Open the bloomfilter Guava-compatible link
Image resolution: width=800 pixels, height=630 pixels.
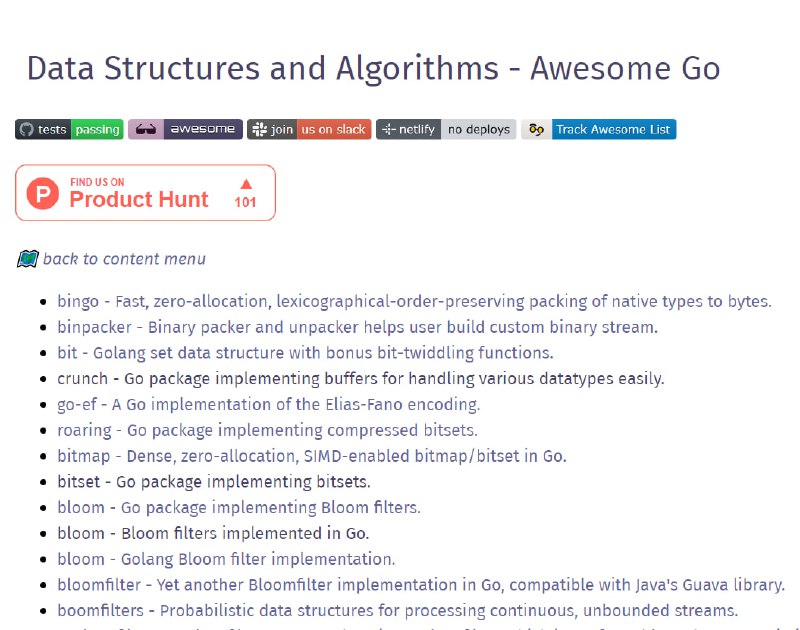(x=99, y=585)
